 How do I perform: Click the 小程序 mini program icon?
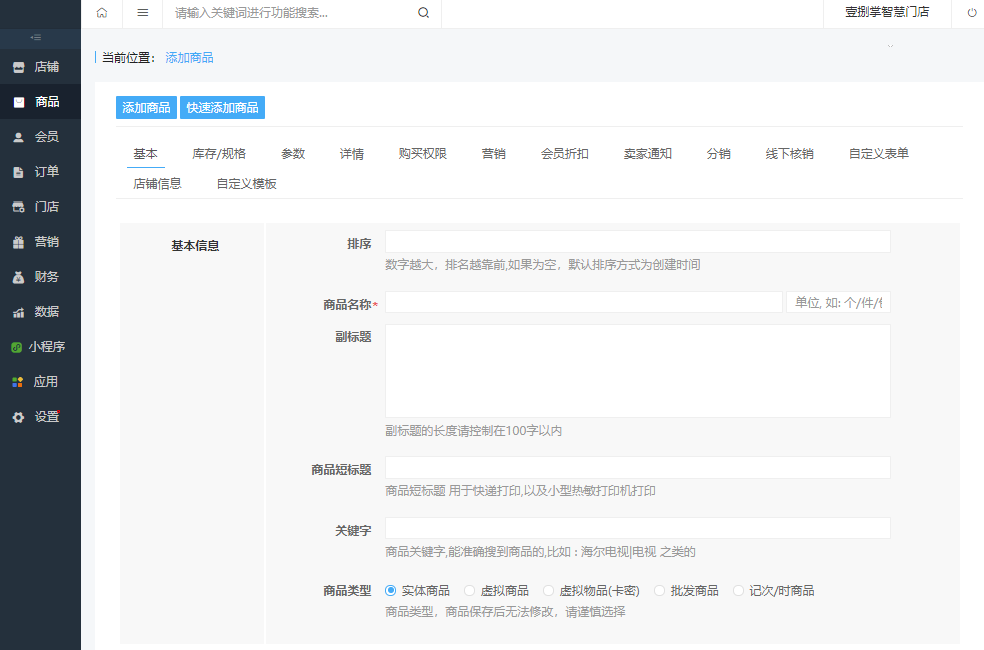coord(16,347)
